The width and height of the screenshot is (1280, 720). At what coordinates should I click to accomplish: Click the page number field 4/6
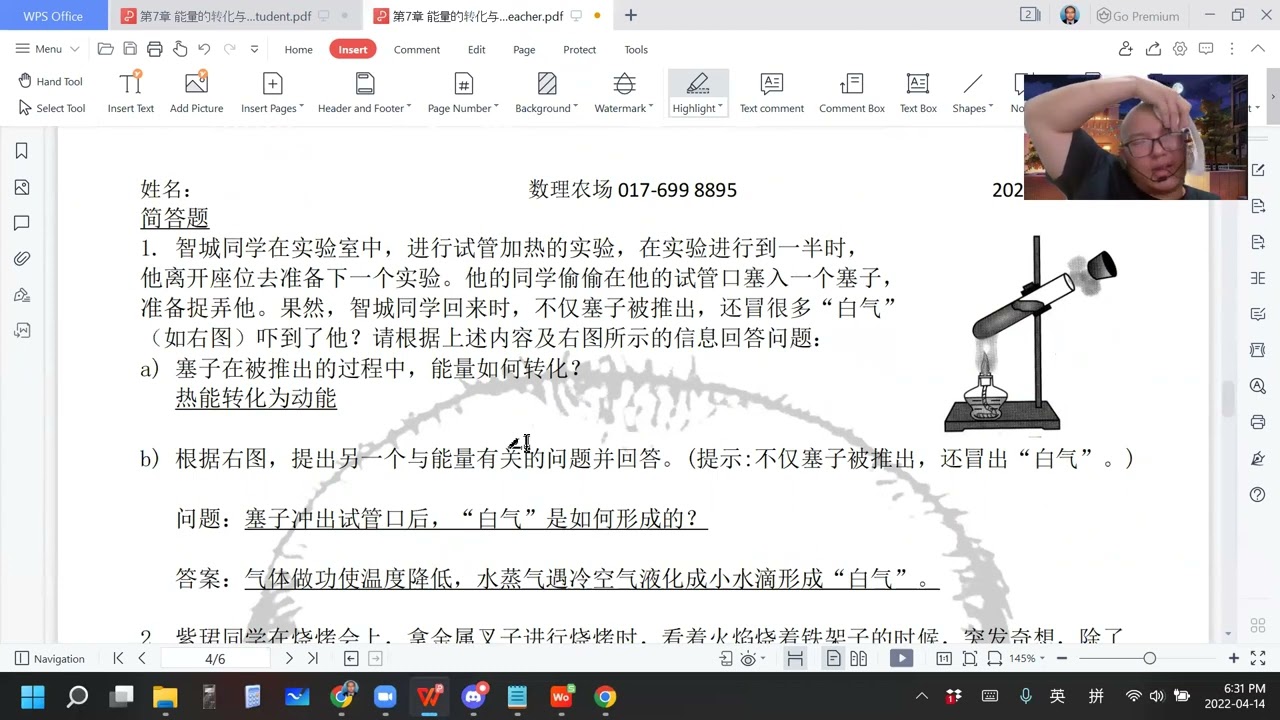tap(215, 659)
